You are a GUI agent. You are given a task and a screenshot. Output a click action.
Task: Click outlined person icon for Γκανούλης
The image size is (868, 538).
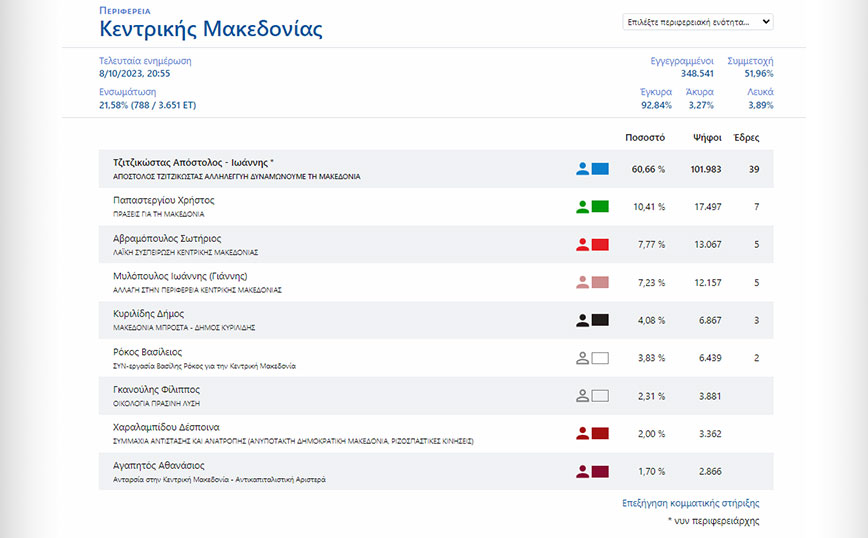click(x=582, y=396)
